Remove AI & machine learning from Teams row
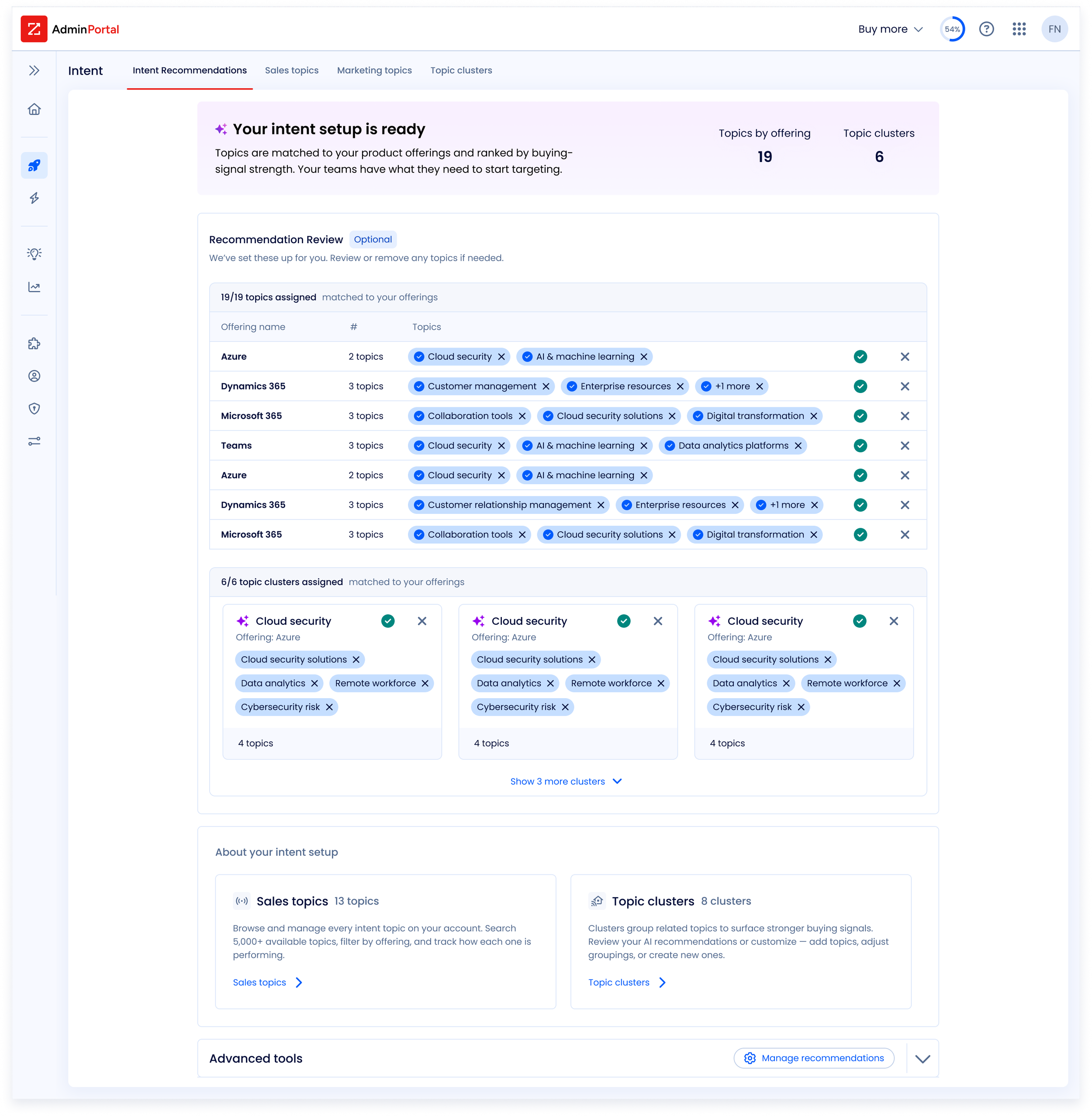Viewport: 1092px width, 1116px height. coord(644,446)
